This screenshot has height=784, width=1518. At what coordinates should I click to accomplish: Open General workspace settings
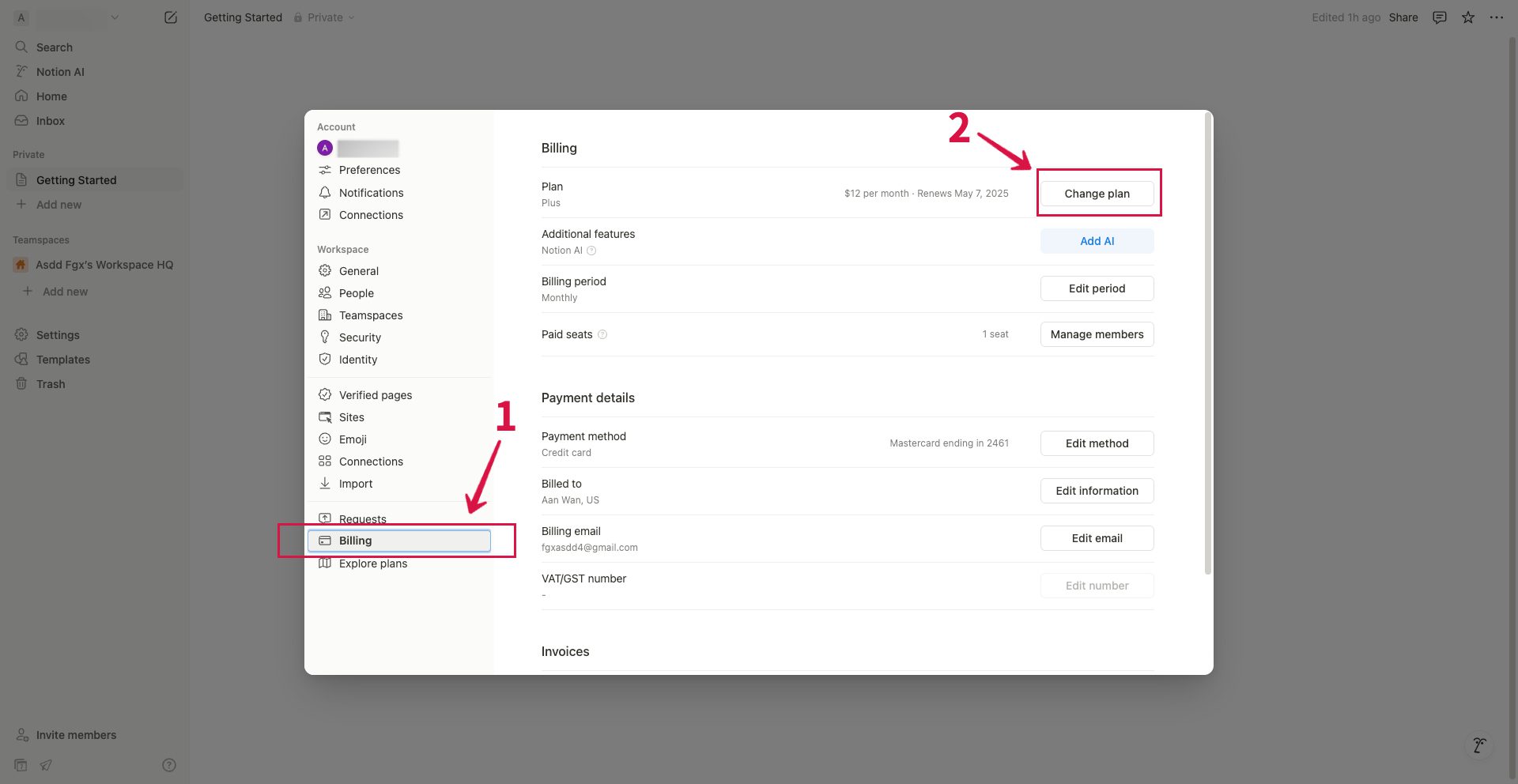(399, 271)
